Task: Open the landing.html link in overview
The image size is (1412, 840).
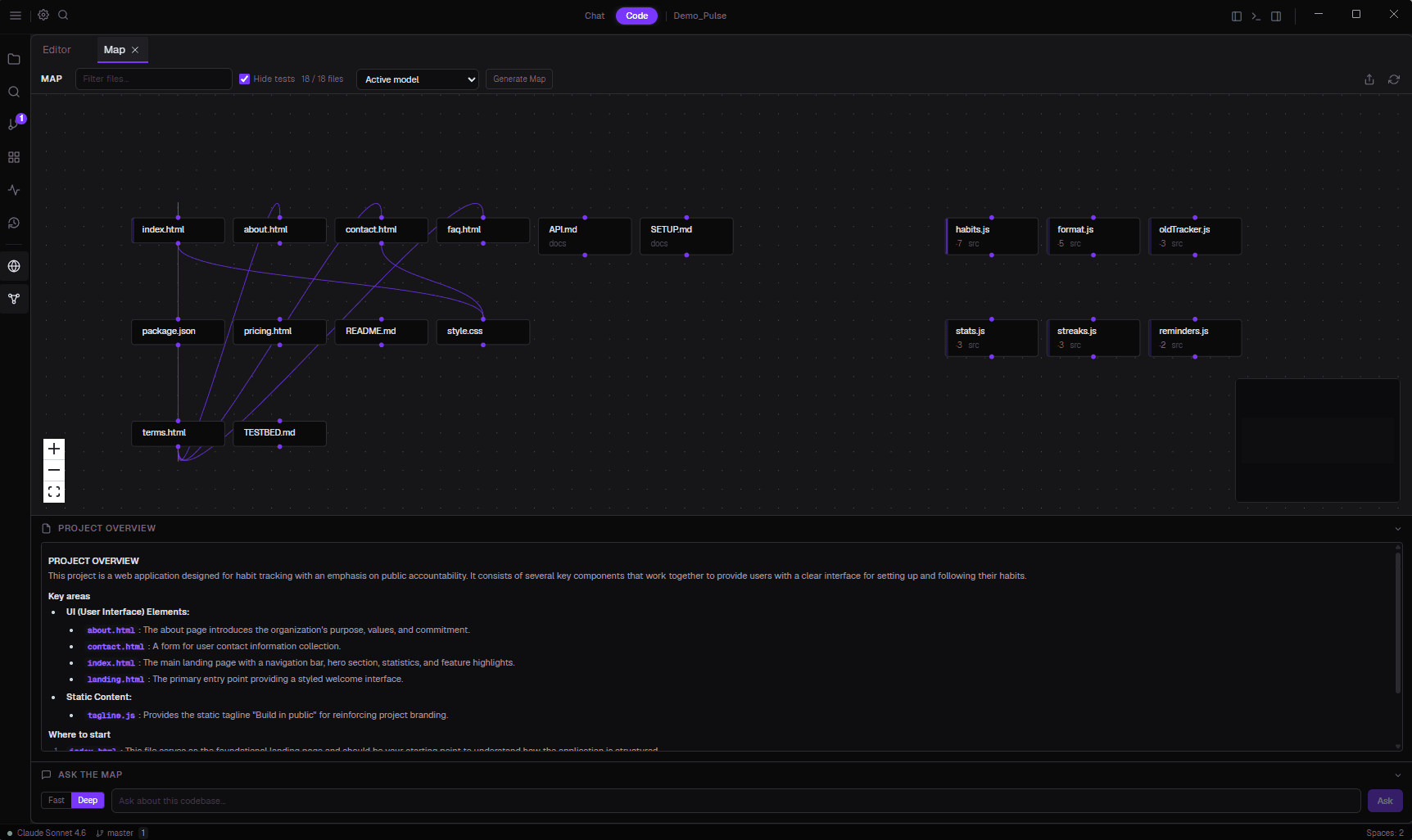Action: tap(115, 680)
